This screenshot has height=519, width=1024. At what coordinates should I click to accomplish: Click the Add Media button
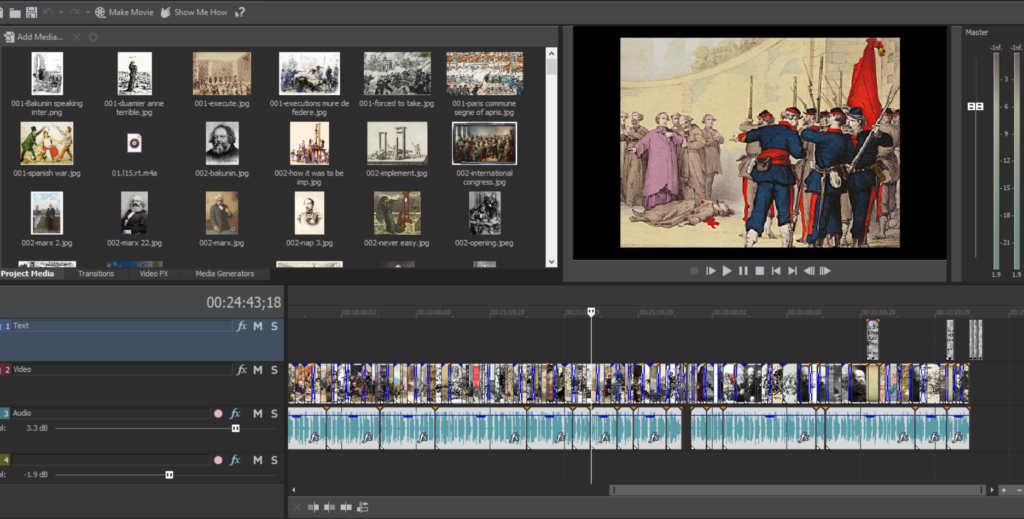[x=33, y=37]
